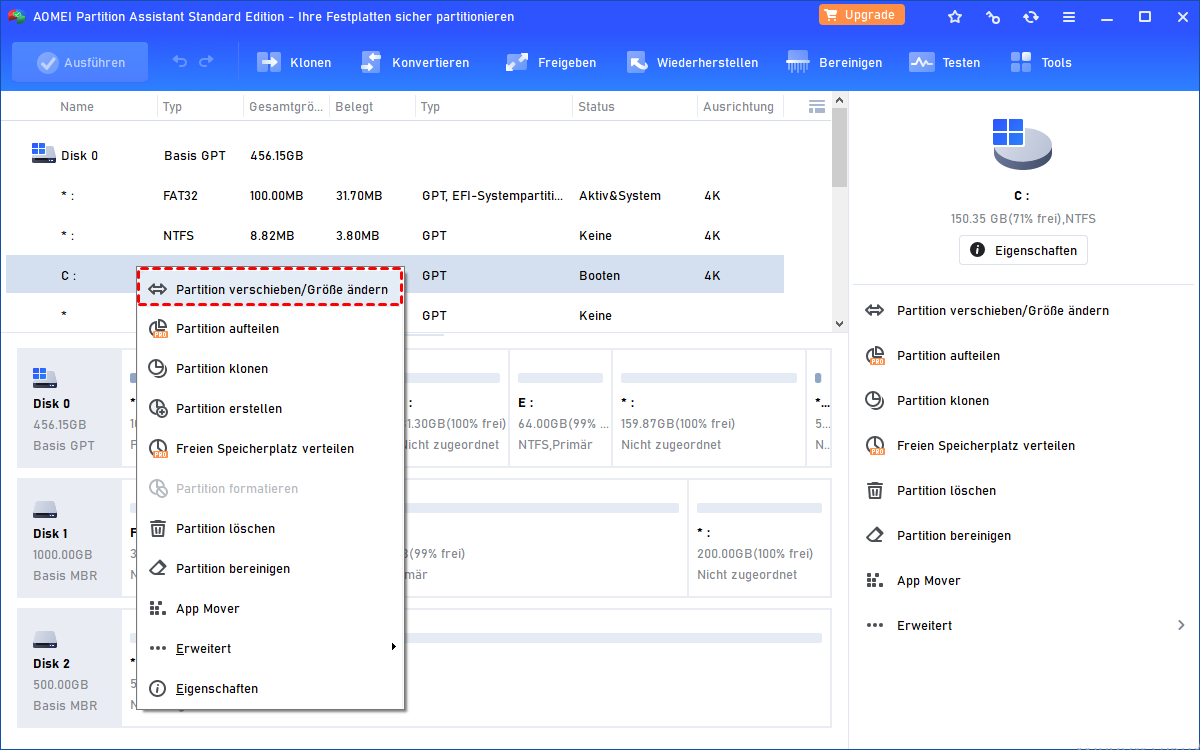
Task: Select Disk 0 row in partition table
Action: (395, 156)
